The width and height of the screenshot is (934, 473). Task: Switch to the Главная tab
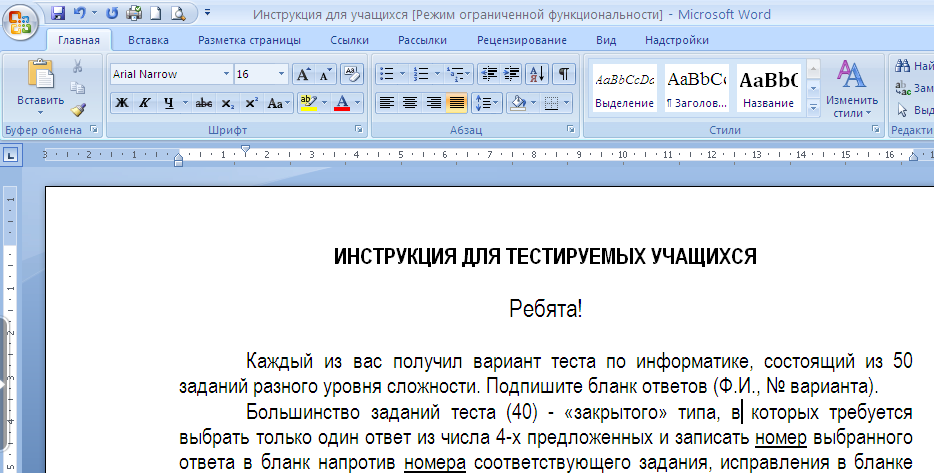79,41
